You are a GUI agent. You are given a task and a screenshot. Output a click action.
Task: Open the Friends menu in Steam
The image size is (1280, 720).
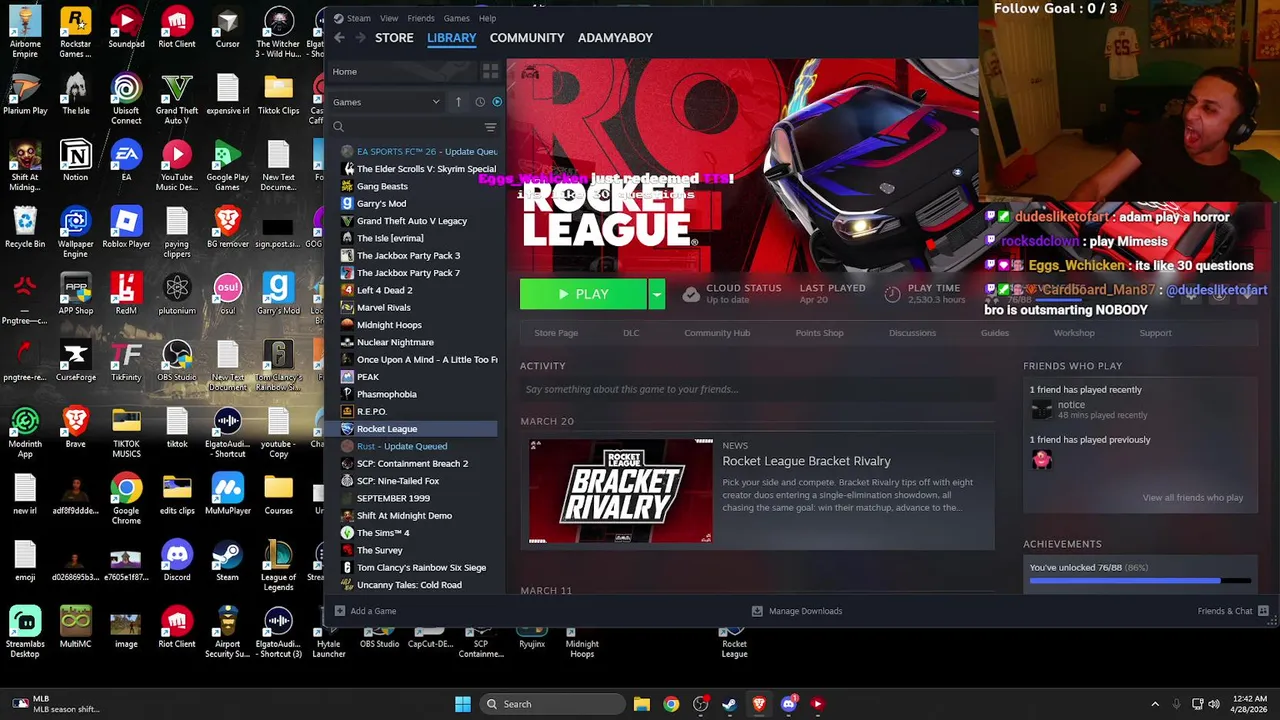(x=421, y=18)
